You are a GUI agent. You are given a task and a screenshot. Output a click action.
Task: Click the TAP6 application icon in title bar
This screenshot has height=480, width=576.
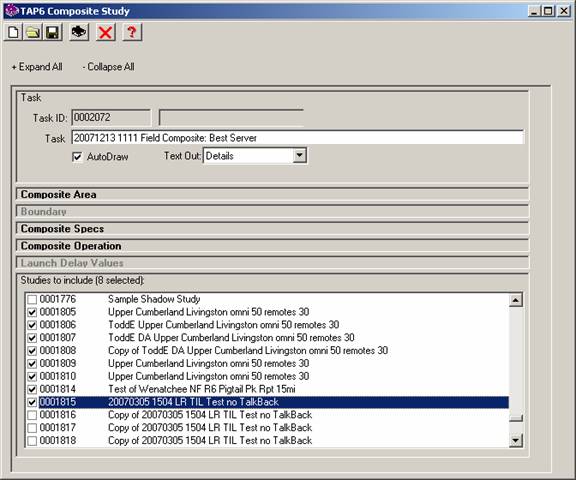[x=11, y=11]
